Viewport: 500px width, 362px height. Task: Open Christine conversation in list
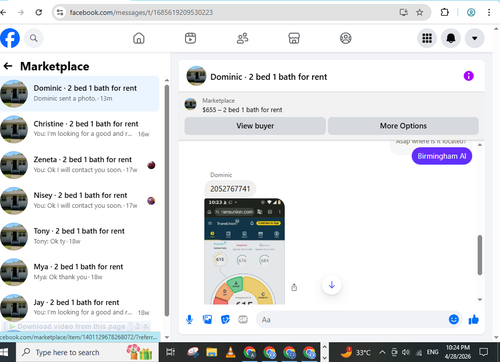pos(79,129)
